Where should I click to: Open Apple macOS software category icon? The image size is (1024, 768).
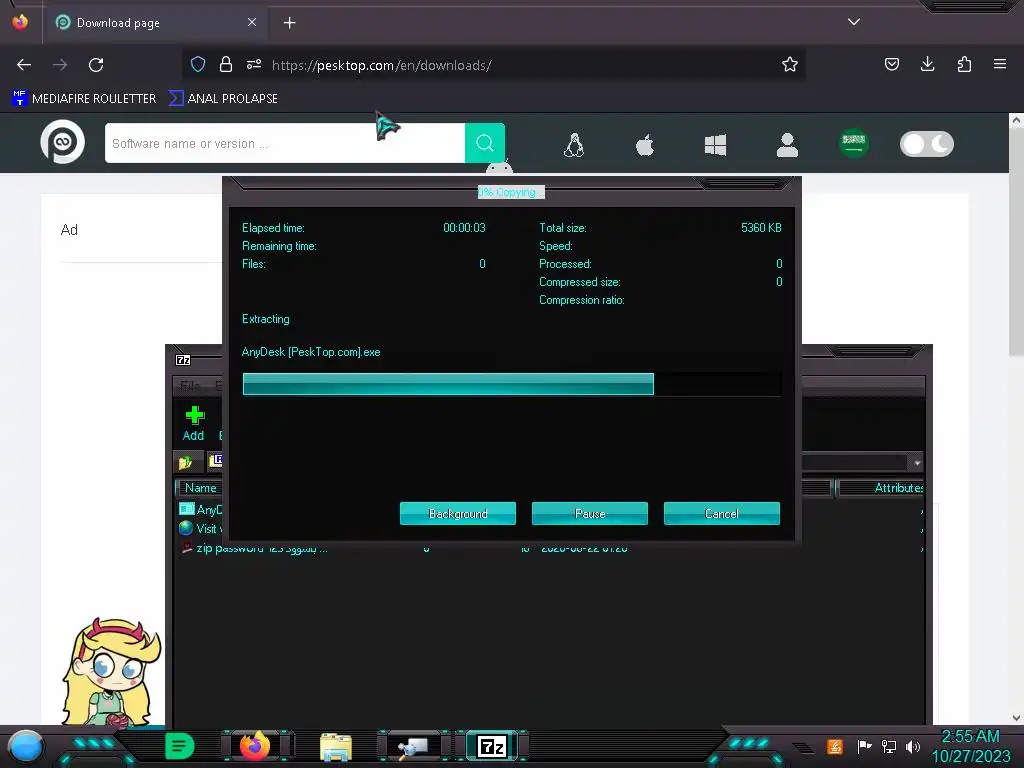(x=645, y=145)
